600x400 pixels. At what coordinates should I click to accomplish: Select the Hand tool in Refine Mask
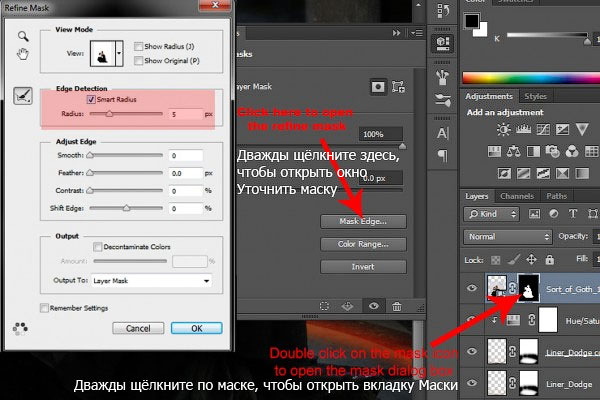click(22, 54)
